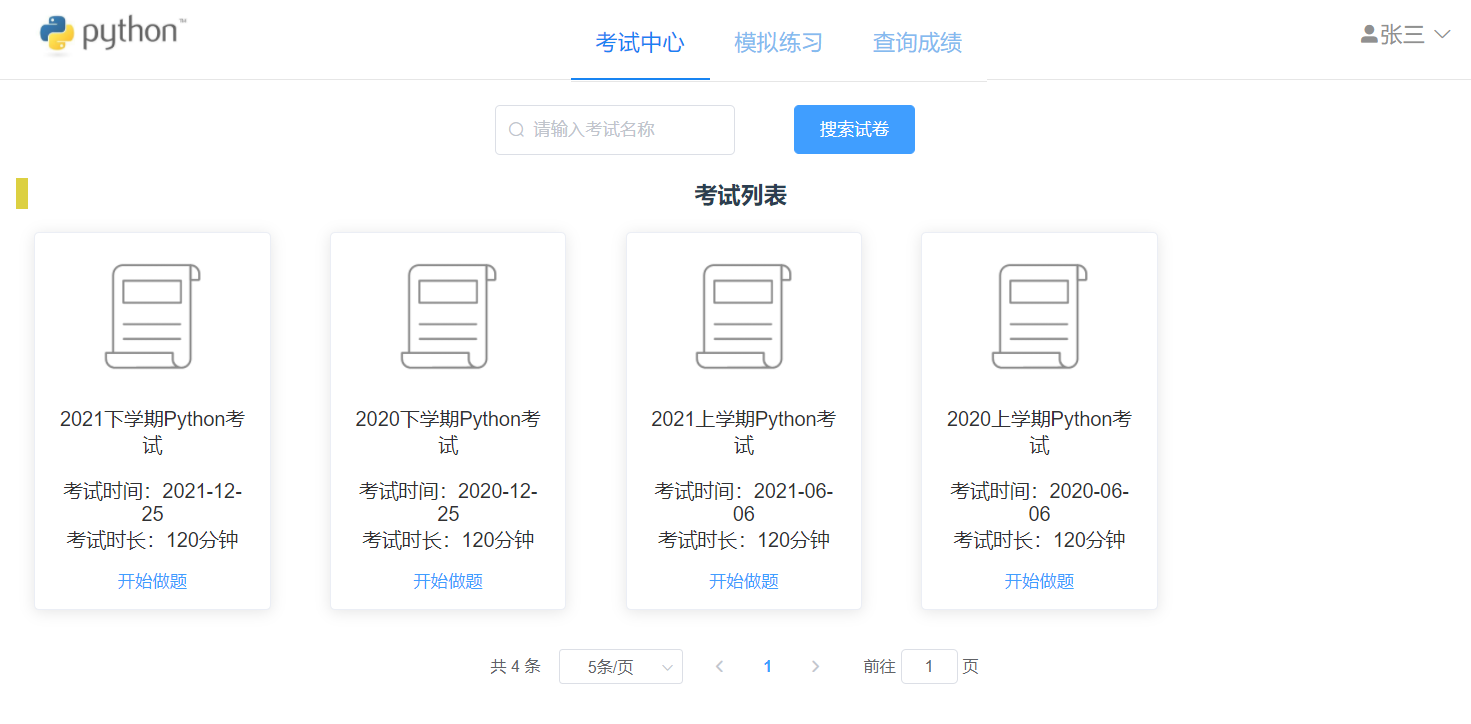Open the 5条/页 page size dropdown

coord(621,667)
